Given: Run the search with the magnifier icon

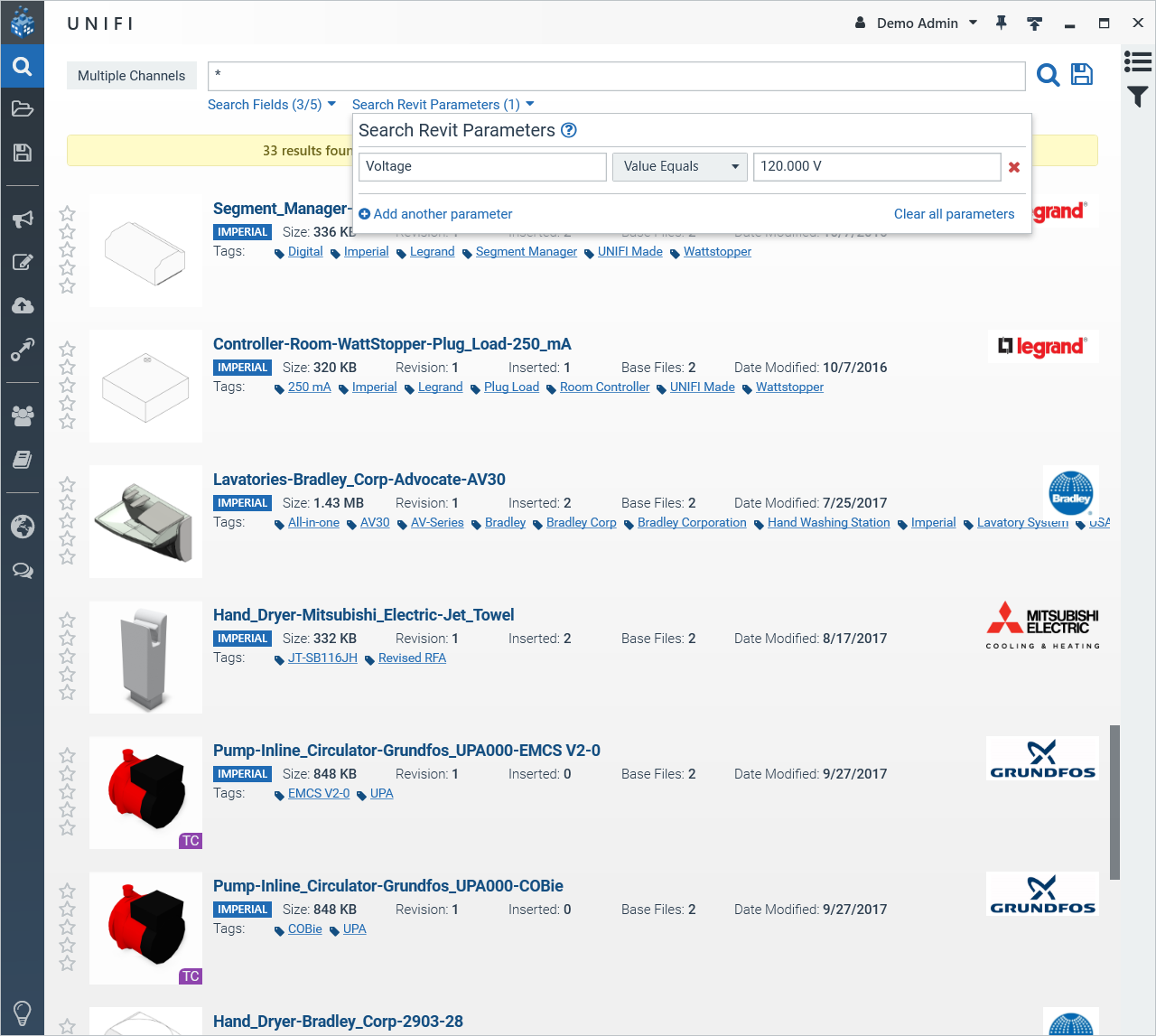Looking at the screenshot, I should pos(1048,75).
